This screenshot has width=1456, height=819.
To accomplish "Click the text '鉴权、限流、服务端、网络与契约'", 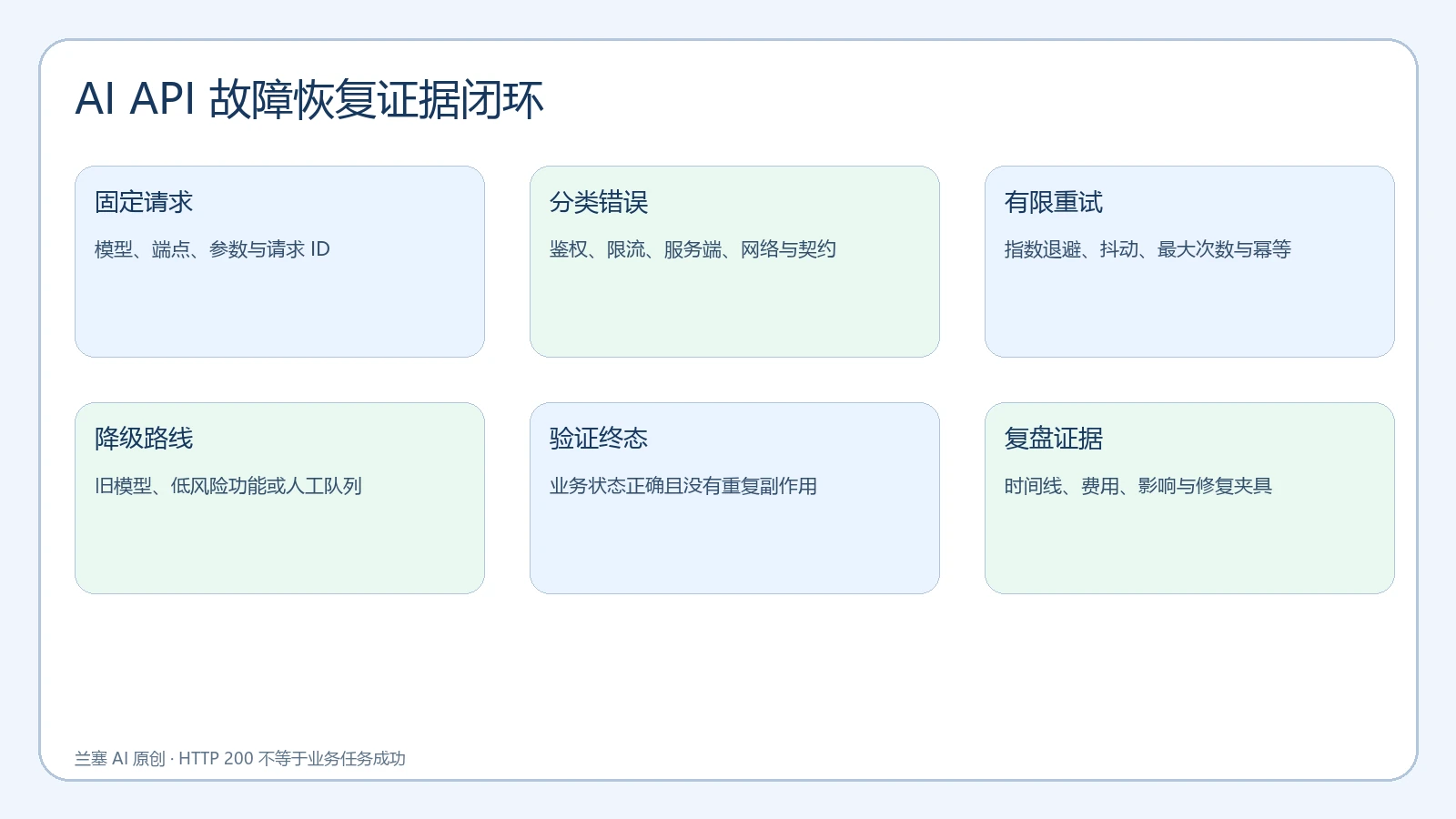I will [693, 249].
